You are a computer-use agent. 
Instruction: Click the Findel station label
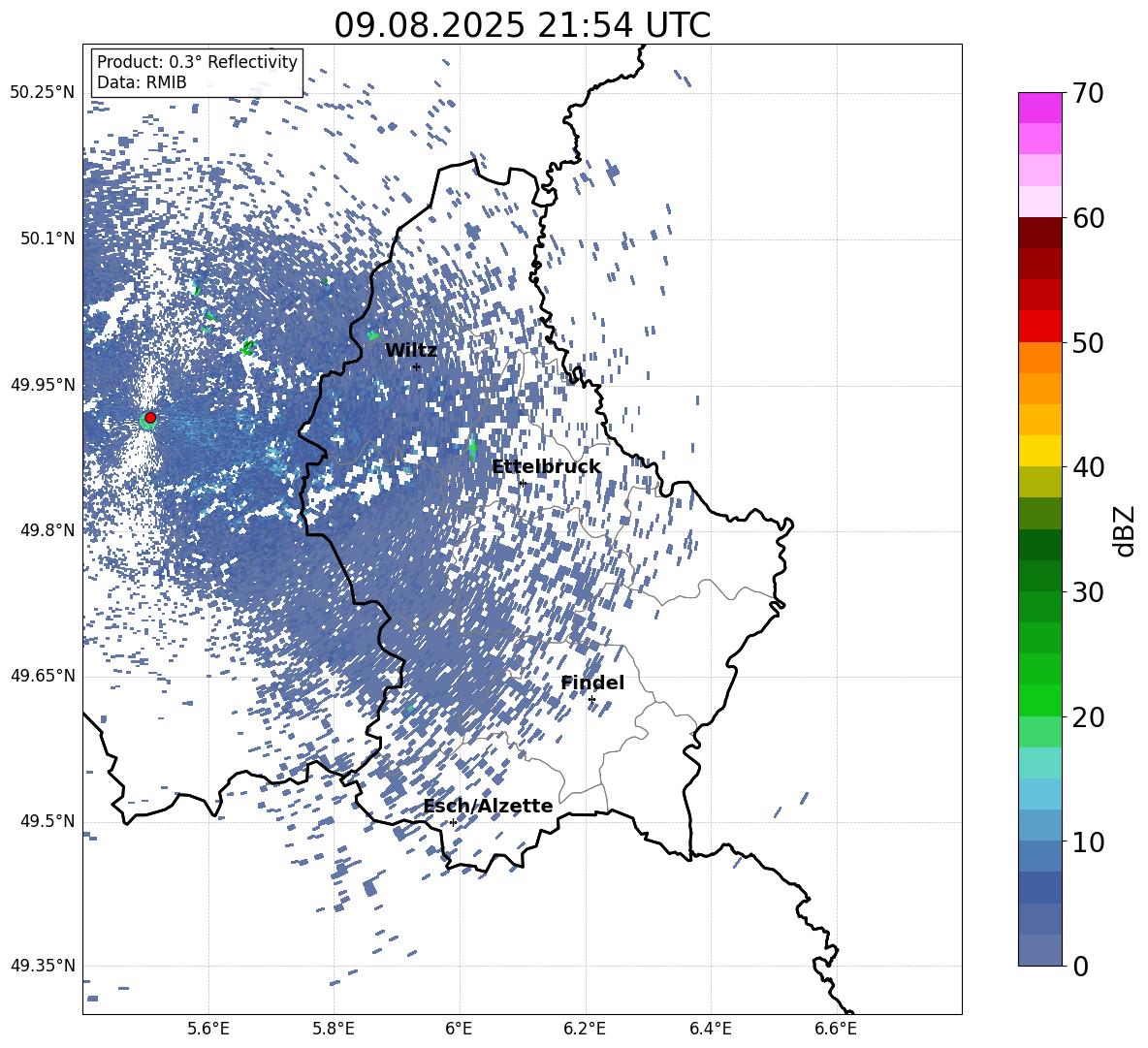tap(592, 683)
